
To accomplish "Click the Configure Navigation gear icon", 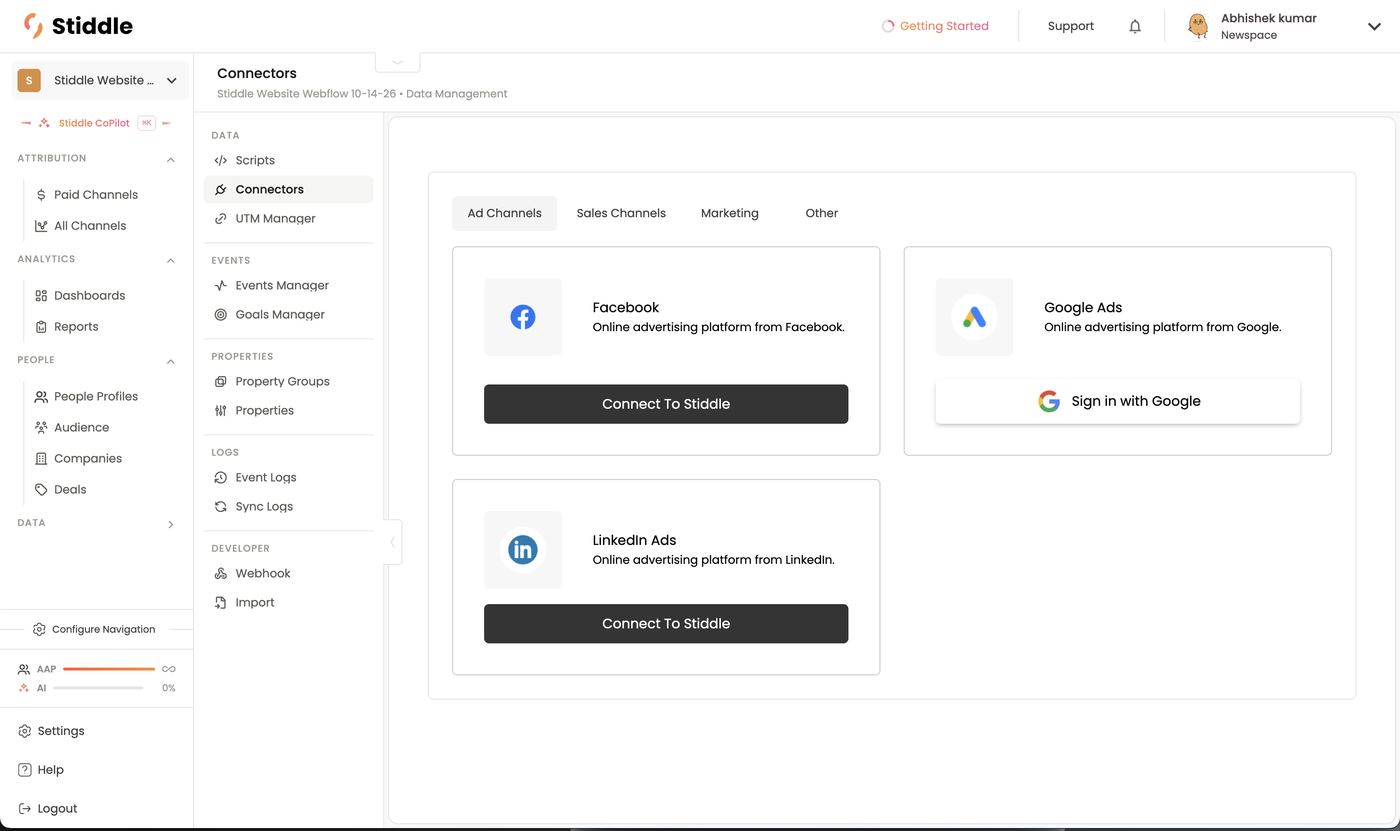I will [x=39, y=629].
